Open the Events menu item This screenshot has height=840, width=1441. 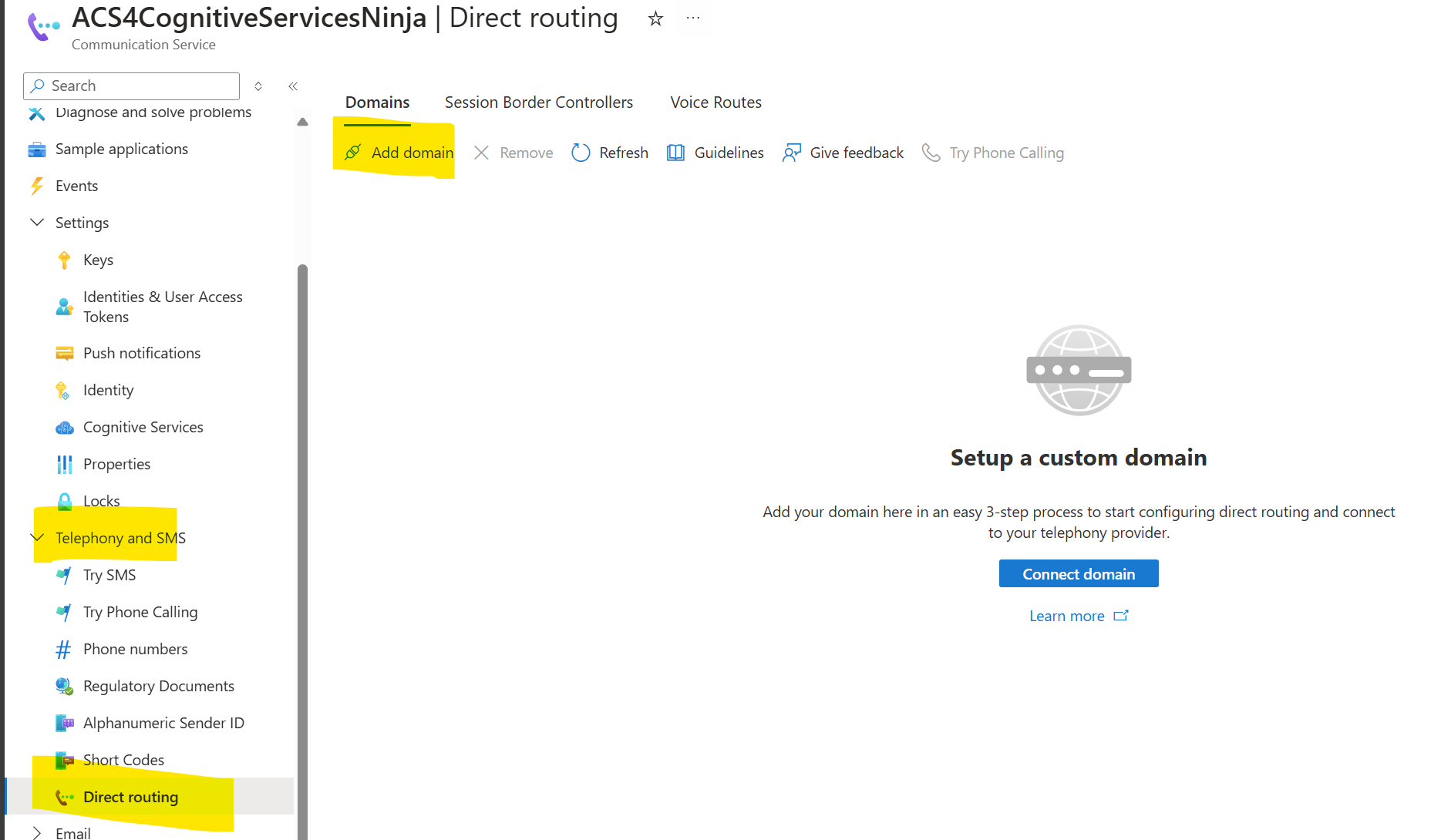tap(77, 186)
